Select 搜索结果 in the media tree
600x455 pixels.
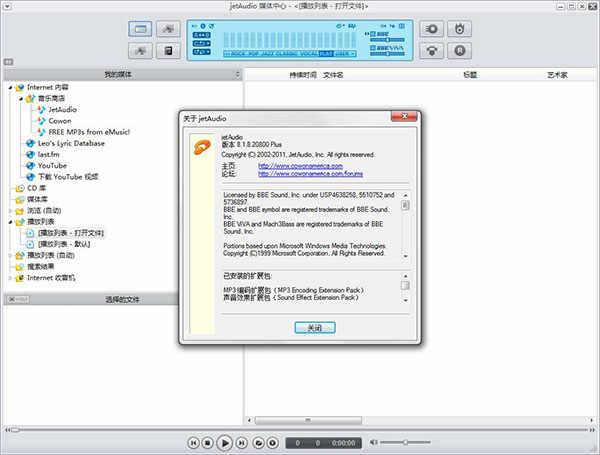pyautogui.click(x=40, y=267)
